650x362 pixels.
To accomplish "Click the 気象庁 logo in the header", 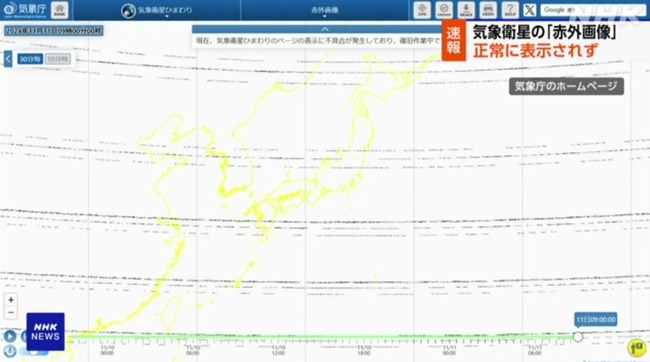I will [x=24, y=10].
